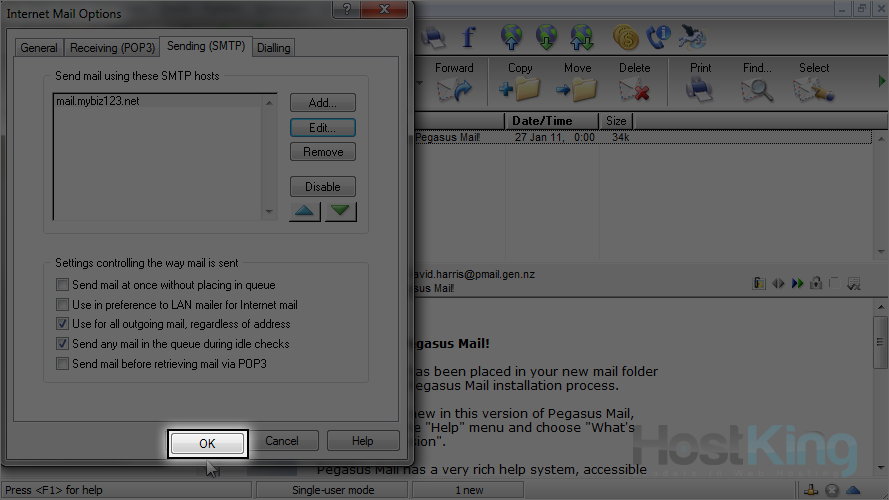The width and height of the screenshot is (889, 500).
Task: Click the Select messages toolbar icon
Action: coord(813,90)
